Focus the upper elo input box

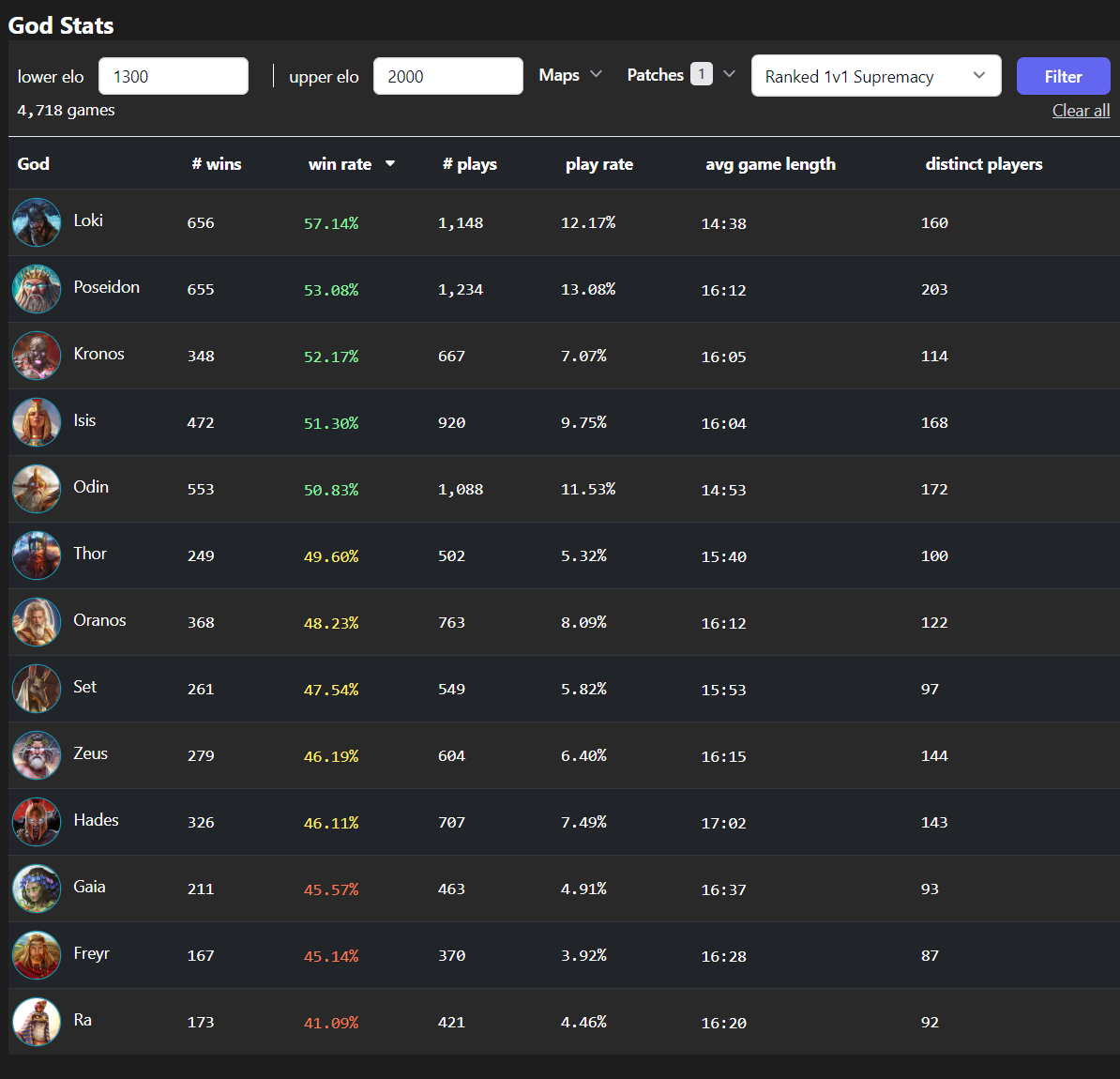tap(447, 76)
